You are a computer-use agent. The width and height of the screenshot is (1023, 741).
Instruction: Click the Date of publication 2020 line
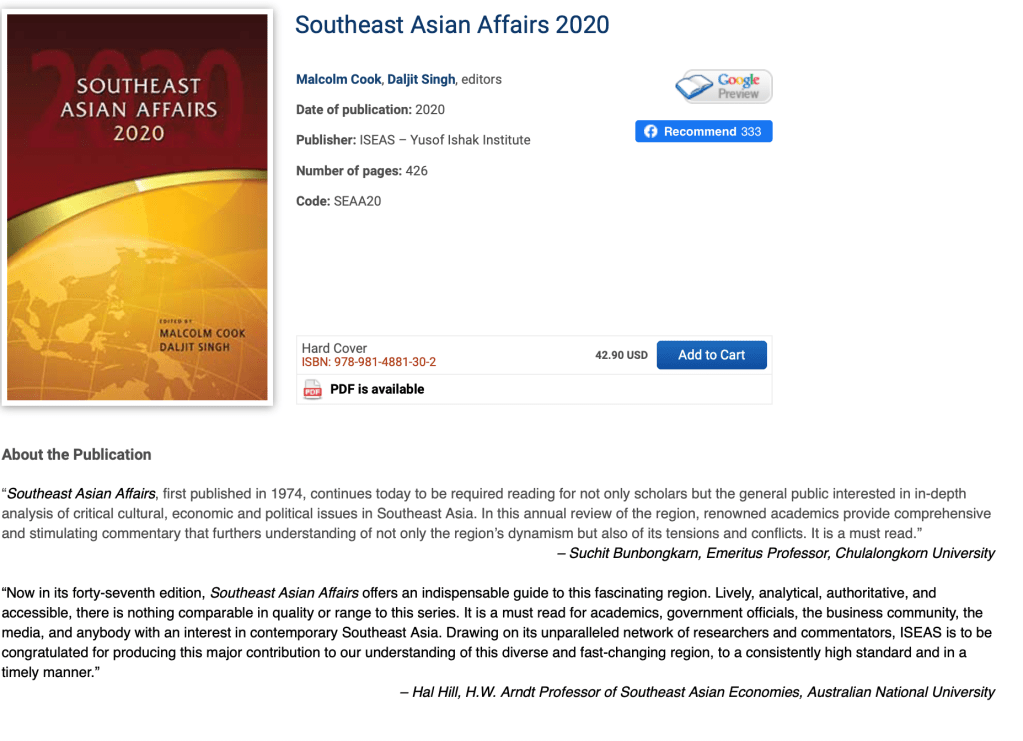[370, 109]
